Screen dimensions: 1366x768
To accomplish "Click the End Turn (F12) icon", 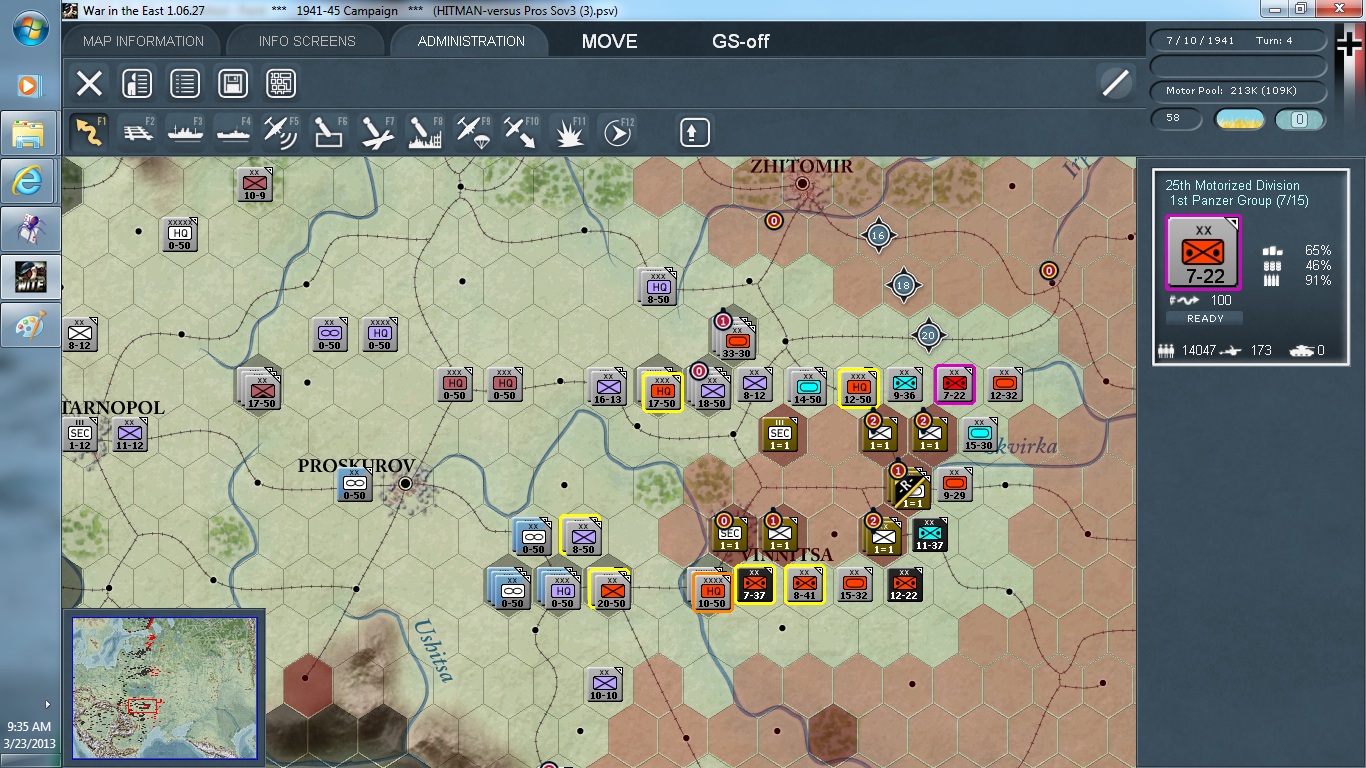I will pyautogui.click(x=618, y=131).
